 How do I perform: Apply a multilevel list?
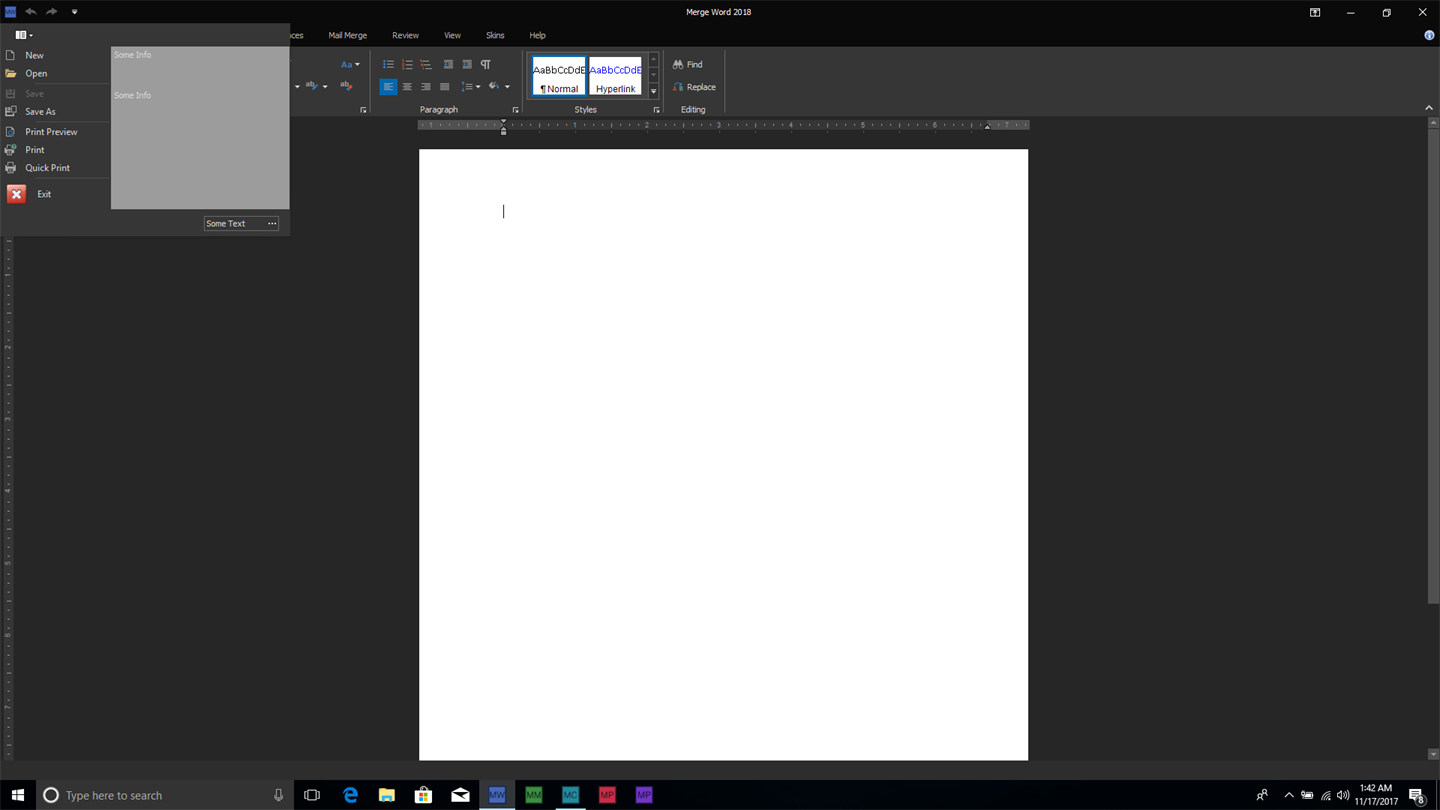coord(425,65)
